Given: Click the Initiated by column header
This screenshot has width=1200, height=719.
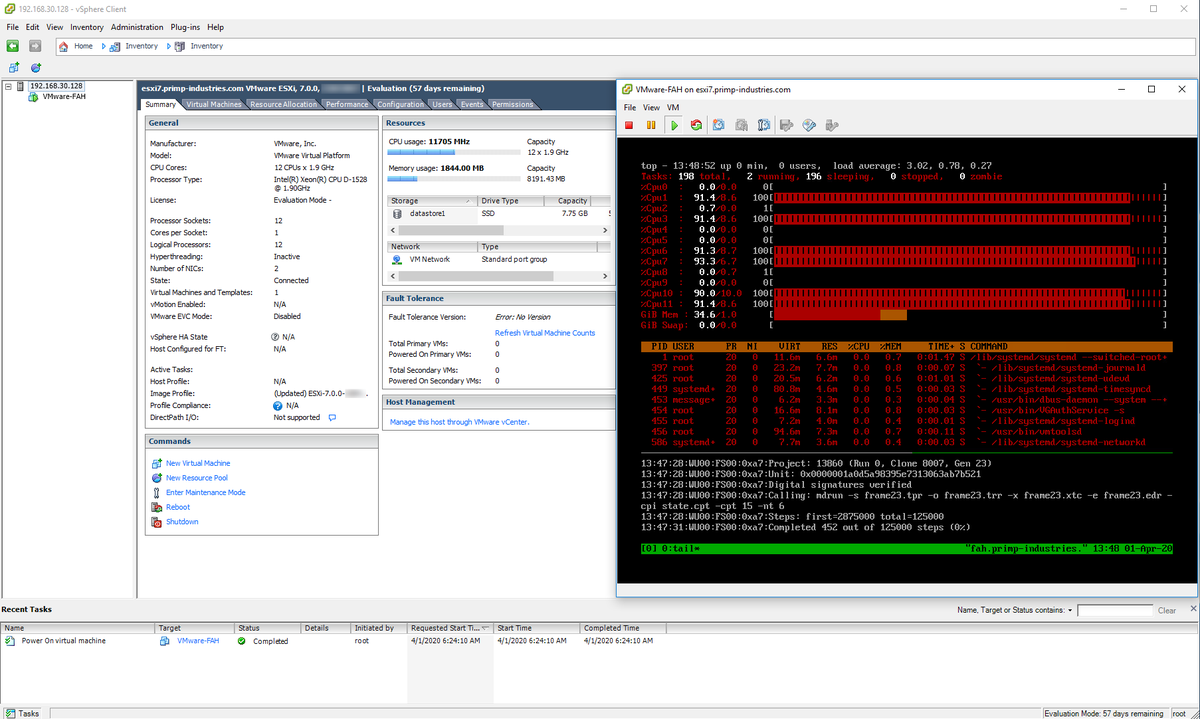Looking at the screenshot, I should pyautogui.click(x=378, y=628).
